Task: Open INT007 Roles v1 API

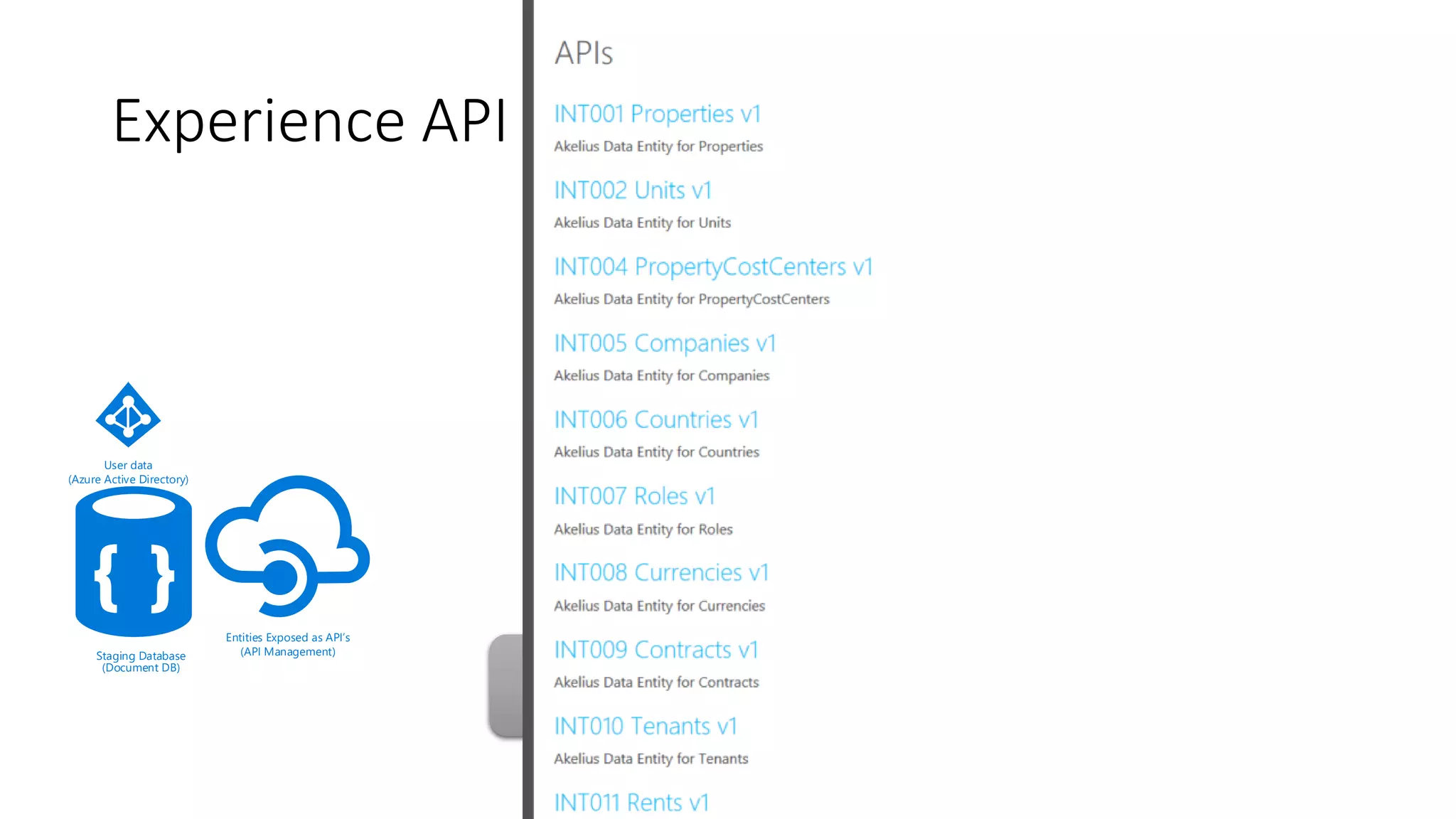Action: pos(634,496)
